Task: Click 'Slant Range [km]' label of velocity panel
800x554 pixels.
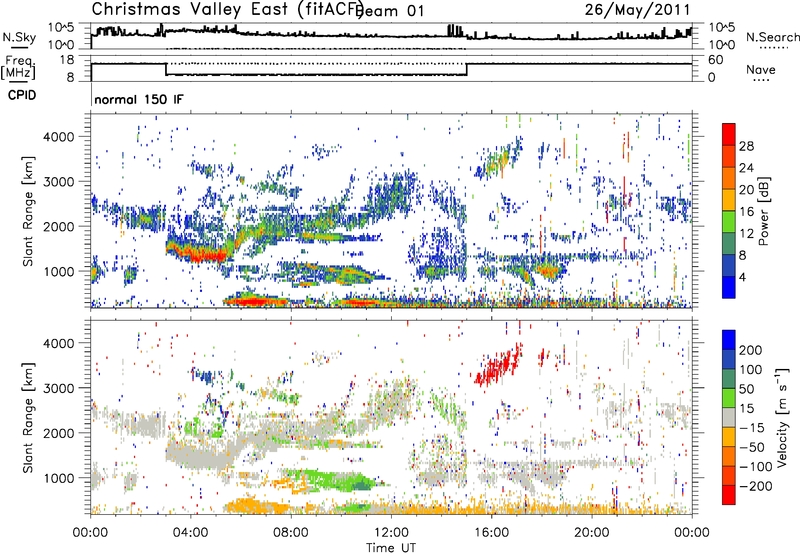Action: 28,417
